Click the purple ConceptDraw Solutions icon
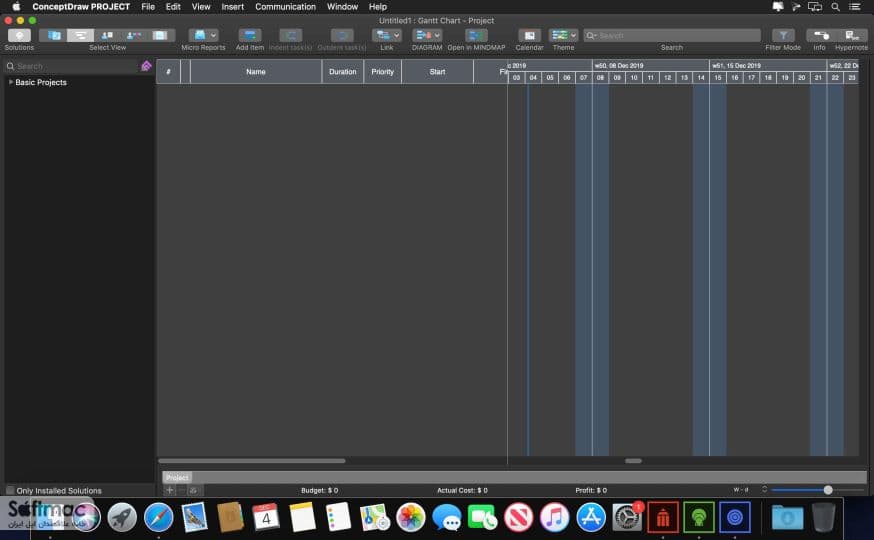The image size is (874, 540). coord(146,66)
